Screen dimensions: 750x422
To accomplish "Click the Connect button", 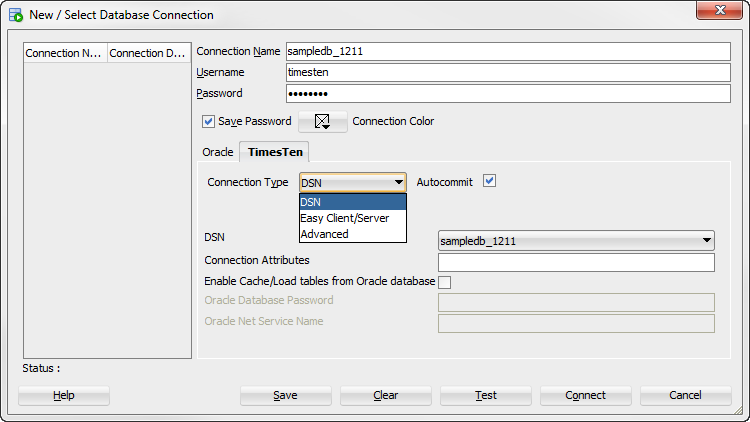I will [585, 395].
